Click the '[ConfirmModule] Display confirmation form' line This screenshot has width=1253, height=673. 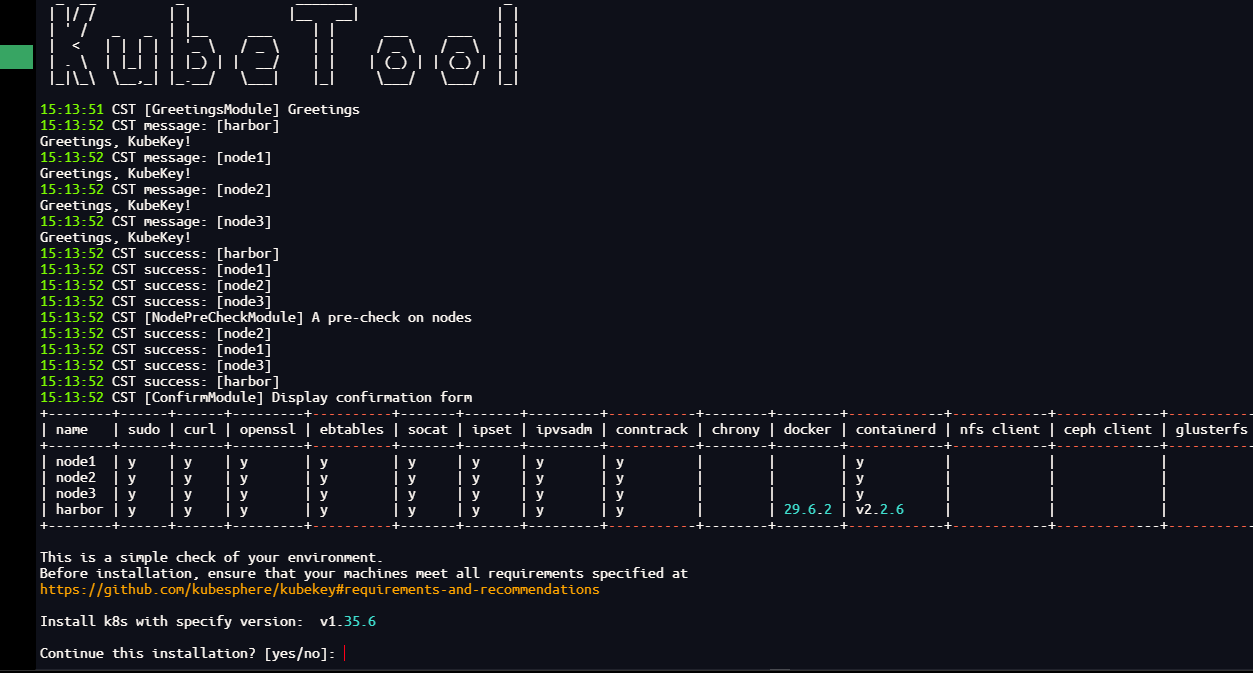pos(256,398)
